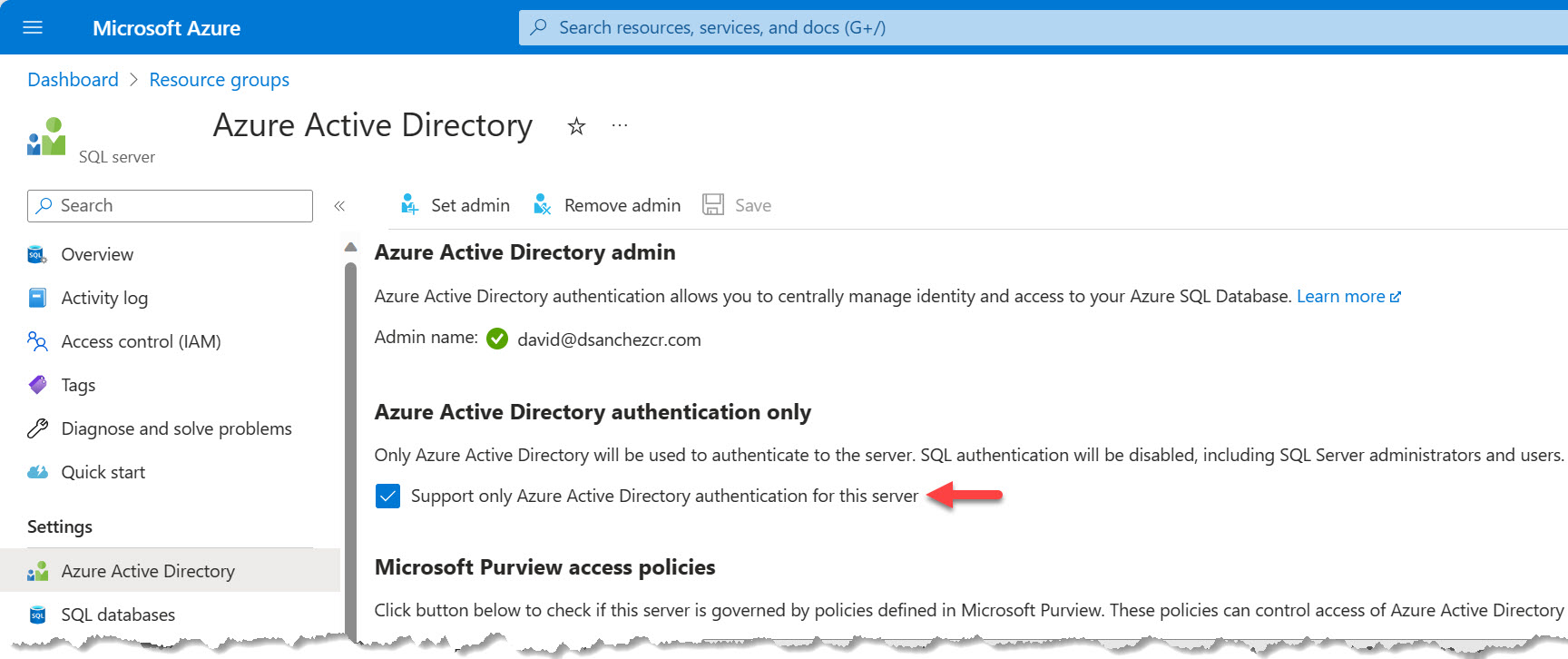Collapse the left navigation pane
Image resolution: width=1568 pixels, height=659 pixels.
coord(339,206)
